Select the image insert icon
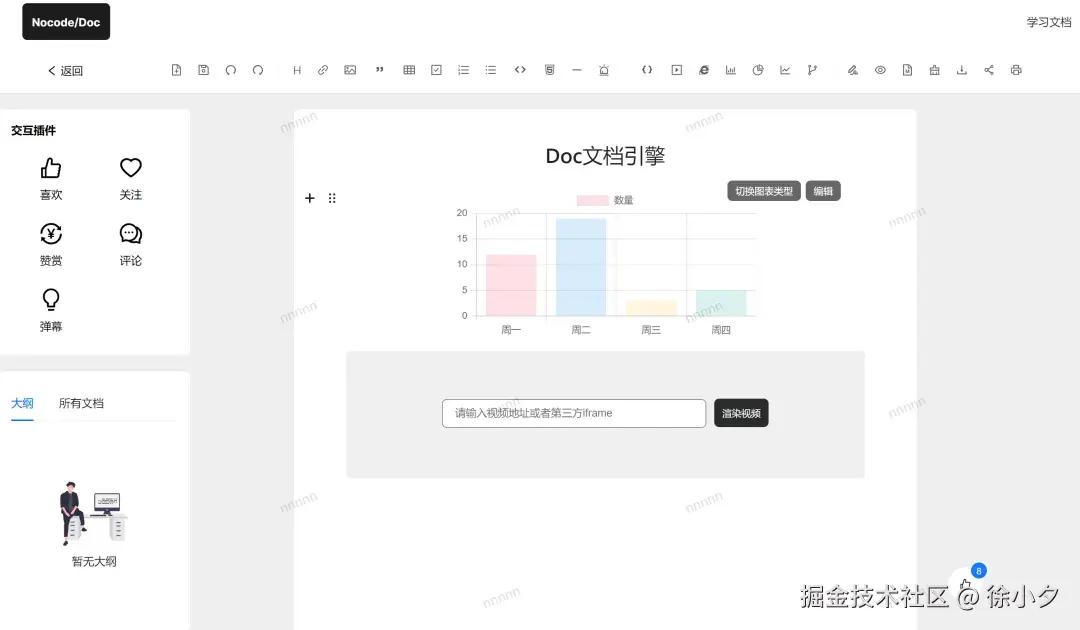Screen dimensions: 1080x630 349,70
